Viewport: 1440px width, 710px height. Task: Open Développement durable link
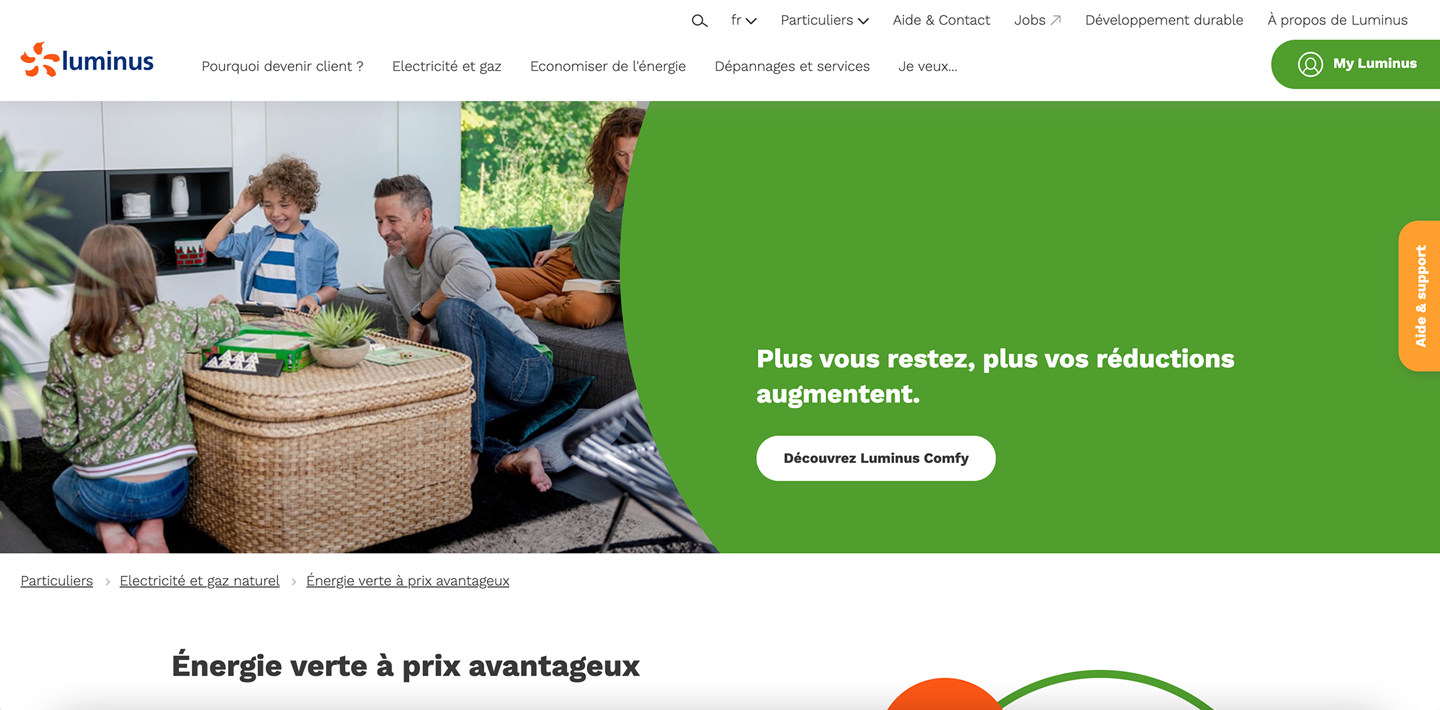point(1164,20)
